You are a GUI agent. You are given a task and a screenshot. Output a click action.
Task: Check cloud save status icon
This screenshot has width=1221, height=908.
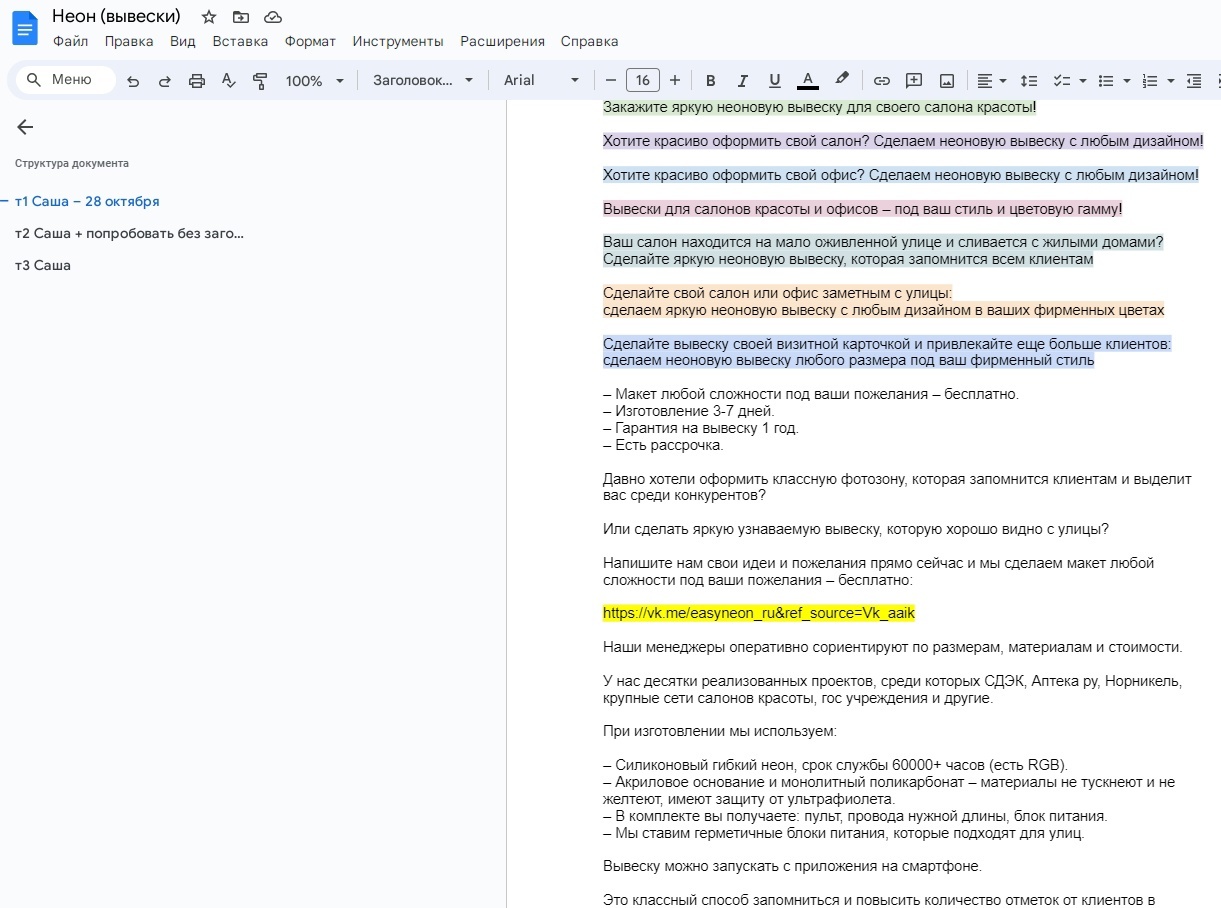pyautogui.click(x=273, y=17)
